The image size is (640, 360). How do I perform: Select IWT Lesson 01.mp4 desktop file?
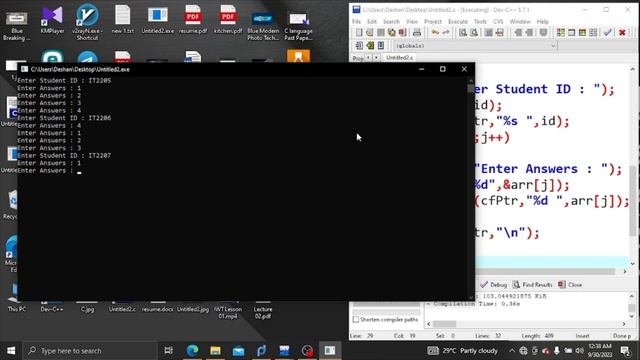[x=228, y=312]
